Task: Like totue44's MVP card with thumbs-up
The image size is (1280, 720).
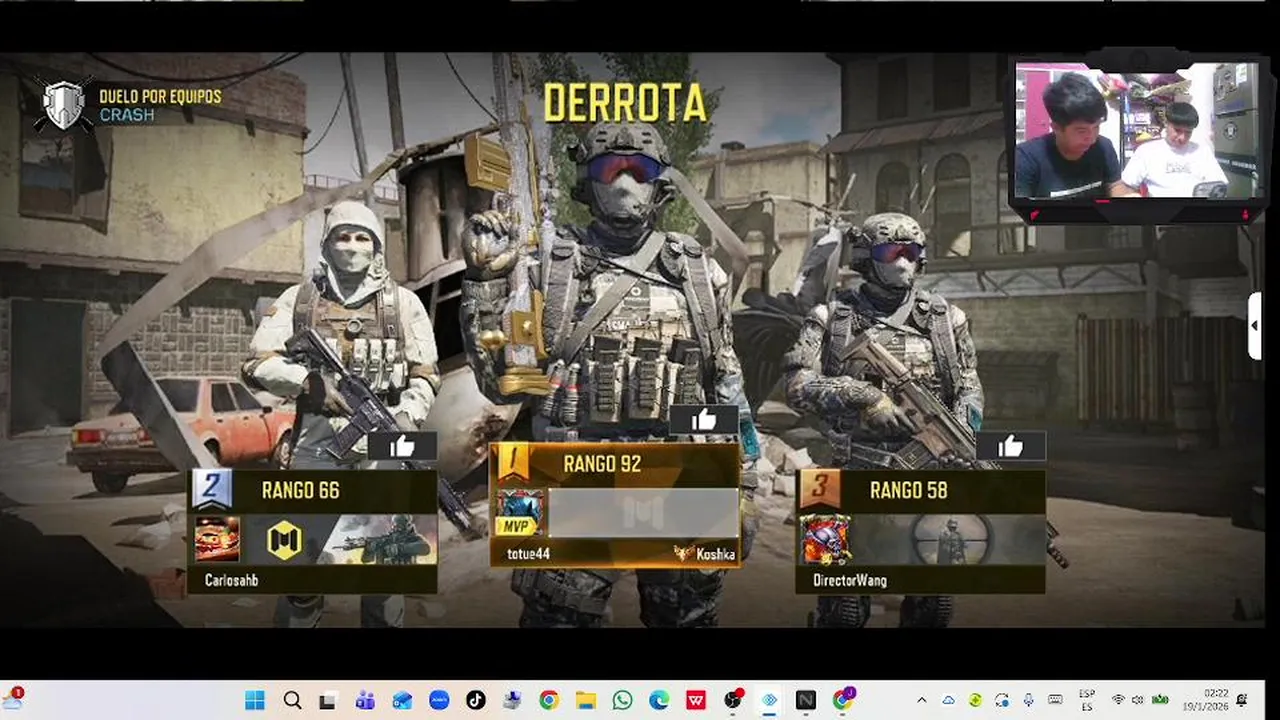Action: 704,420
